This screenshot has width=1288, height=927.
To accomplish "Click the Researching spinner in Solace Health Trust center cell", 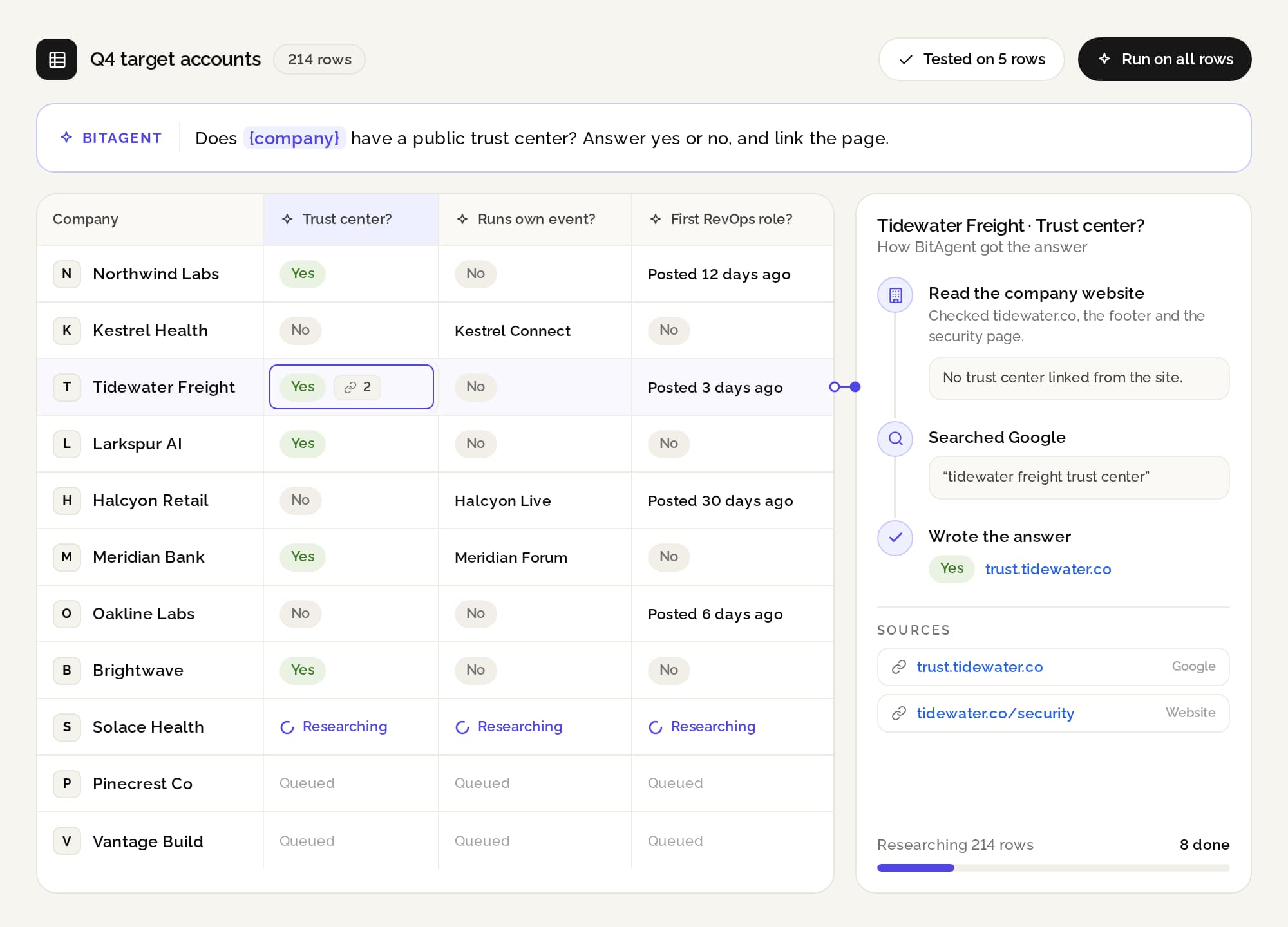I will 287,727.
